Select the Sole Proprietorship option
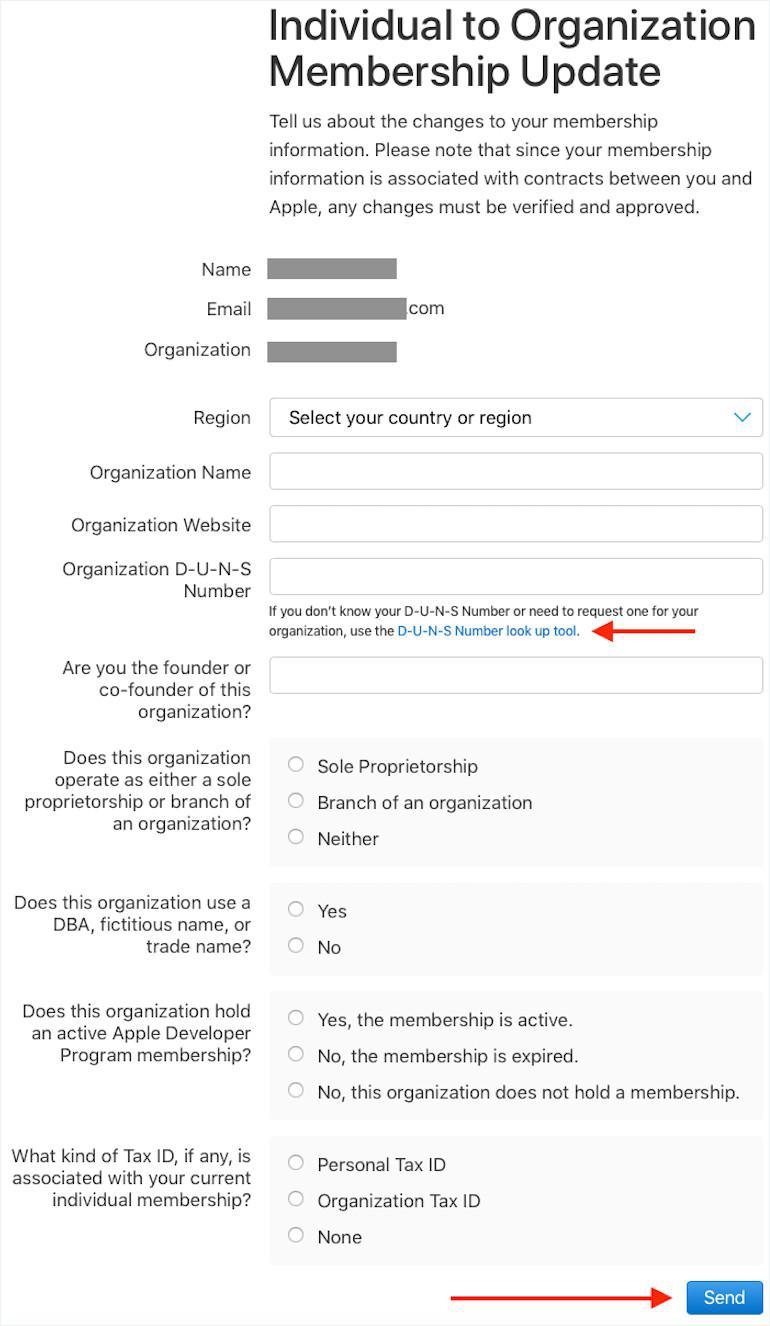The width and height of the screenshot is (770, 1326). tap(296, 765)
